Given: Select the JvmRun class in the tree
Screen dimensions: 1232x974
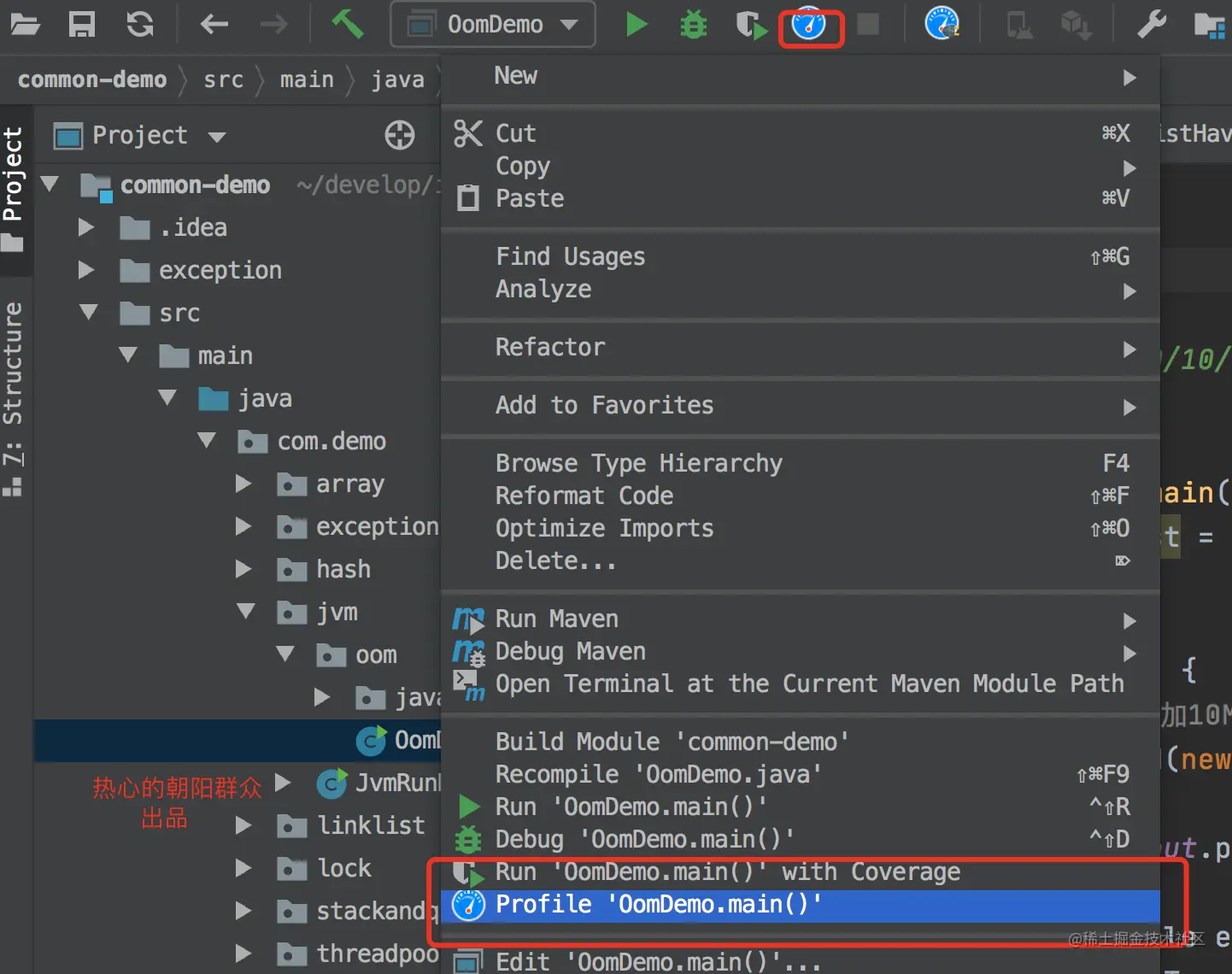Looking at the screenshot, I should click(x=238, y=783).
